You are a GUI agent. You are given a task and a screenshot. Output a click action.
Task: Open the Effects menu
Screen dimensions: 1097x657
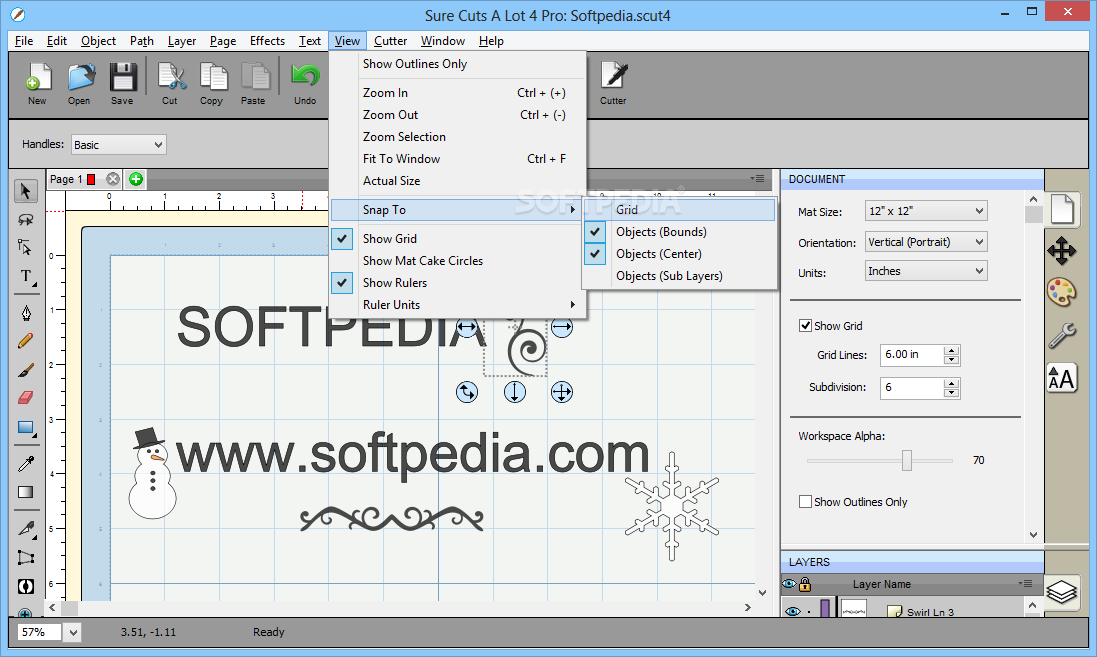click(267, 41)
